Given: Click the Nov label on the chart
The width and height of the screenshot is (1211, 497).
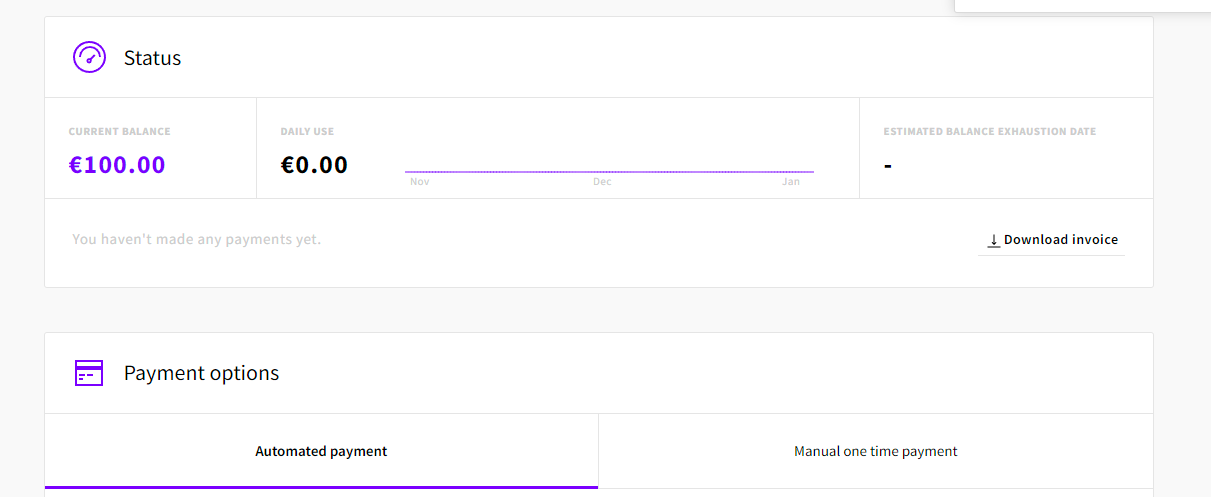Looking at the screenshot, I should pos(420,182).
